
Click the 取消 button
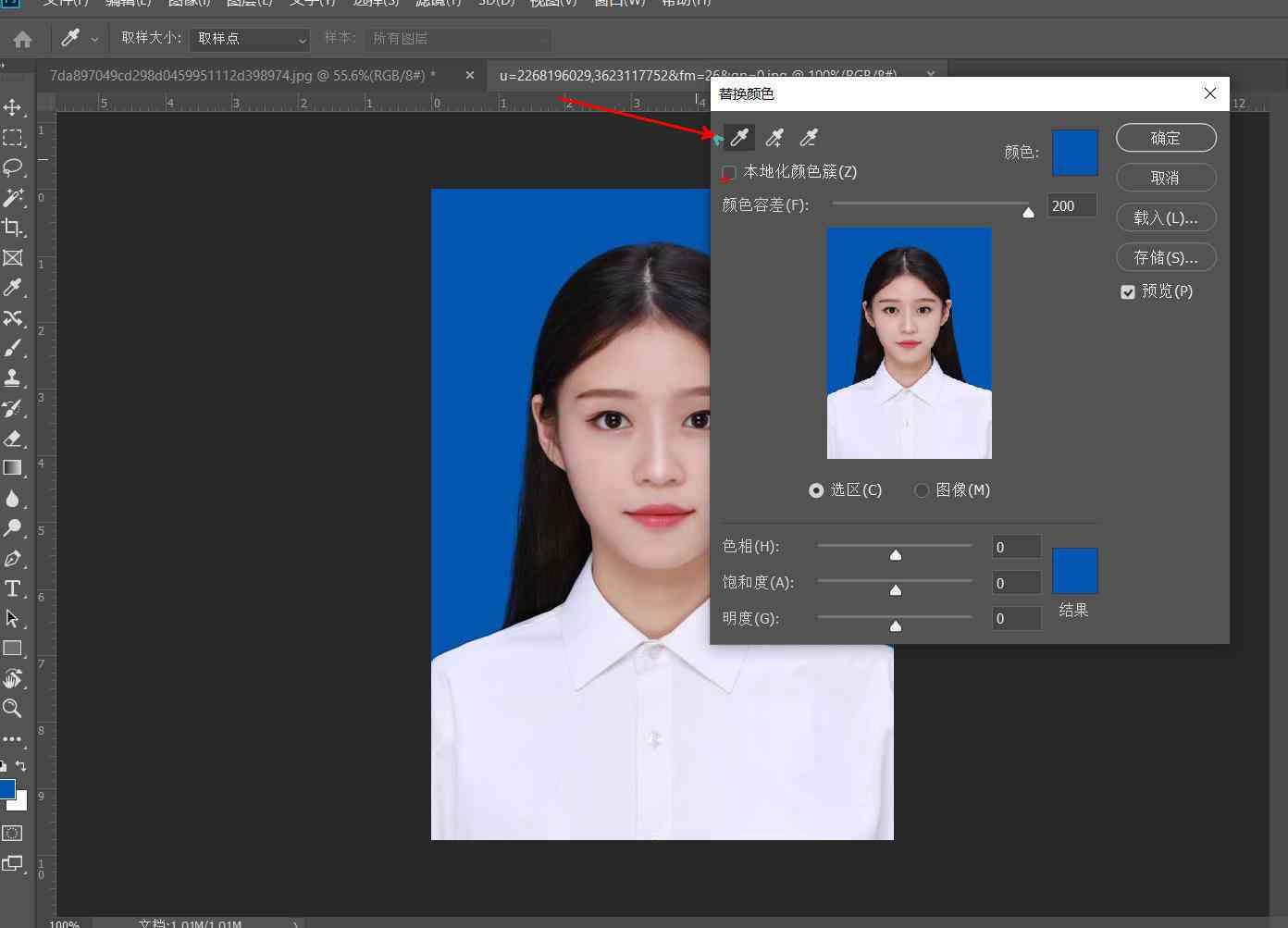[x=1166, y=178]
